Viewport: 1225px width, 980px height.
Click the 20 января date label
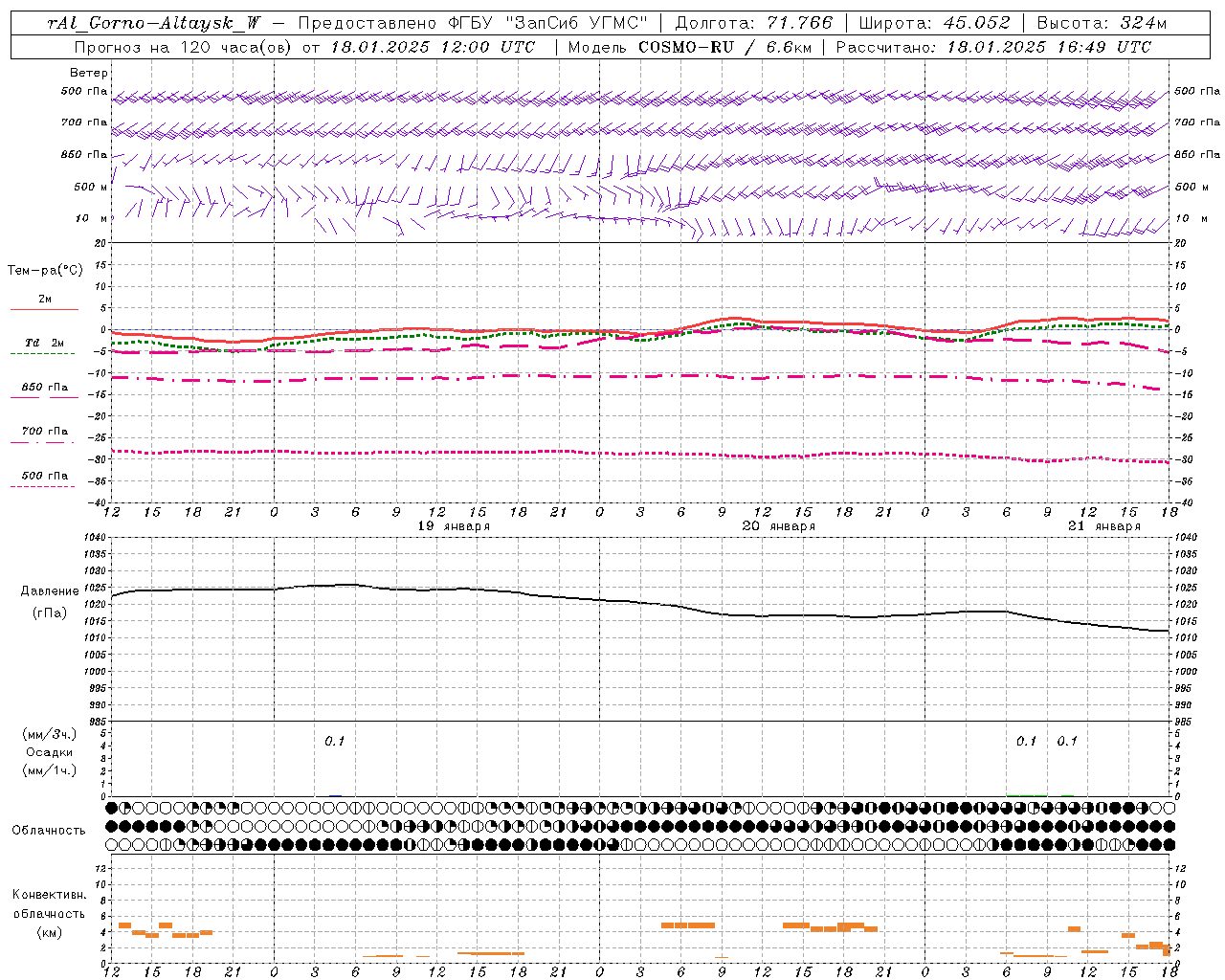click(779, 526)
